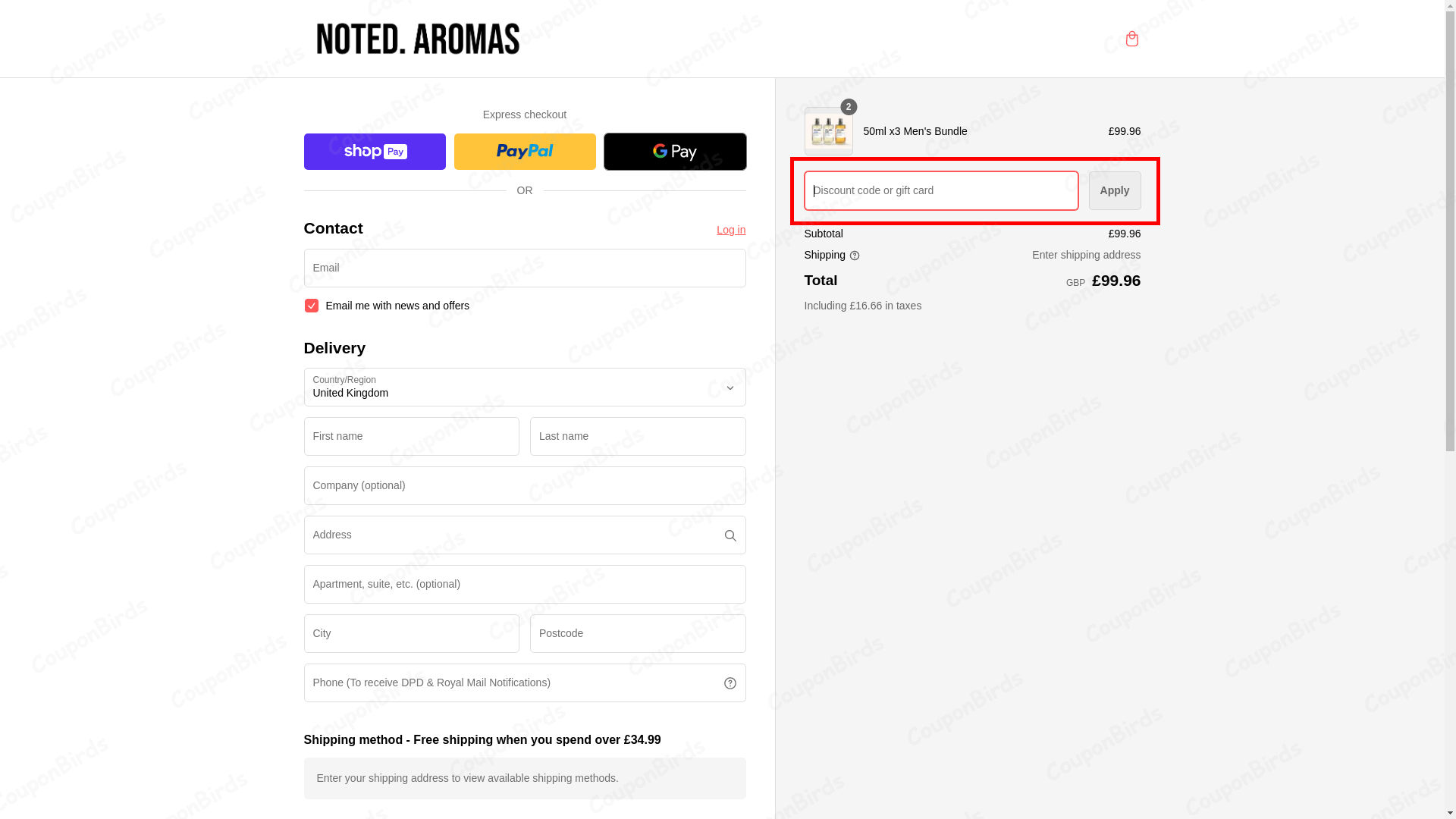1456x819 pixels.
Task: Click the item quantity badge showing 2
Action: coord(848,107)
